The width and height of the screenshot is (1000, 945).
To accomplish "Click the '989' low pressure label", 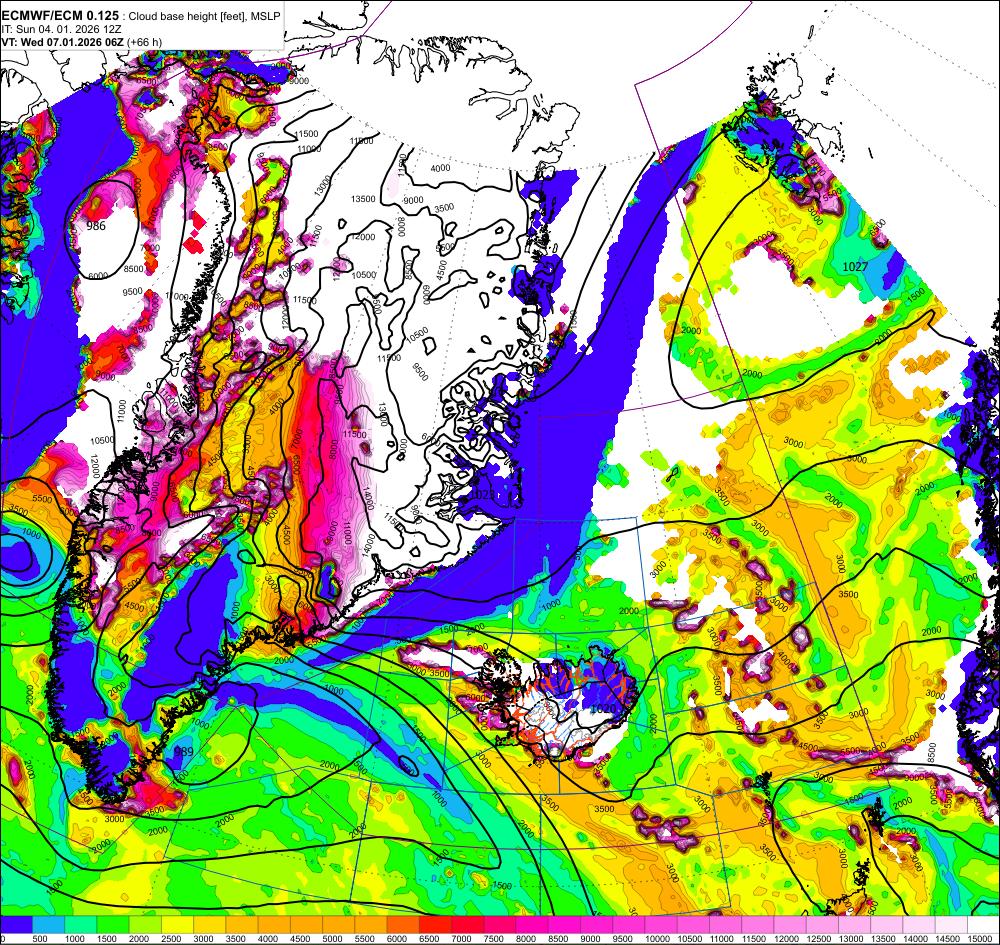I will coord(183,752).
